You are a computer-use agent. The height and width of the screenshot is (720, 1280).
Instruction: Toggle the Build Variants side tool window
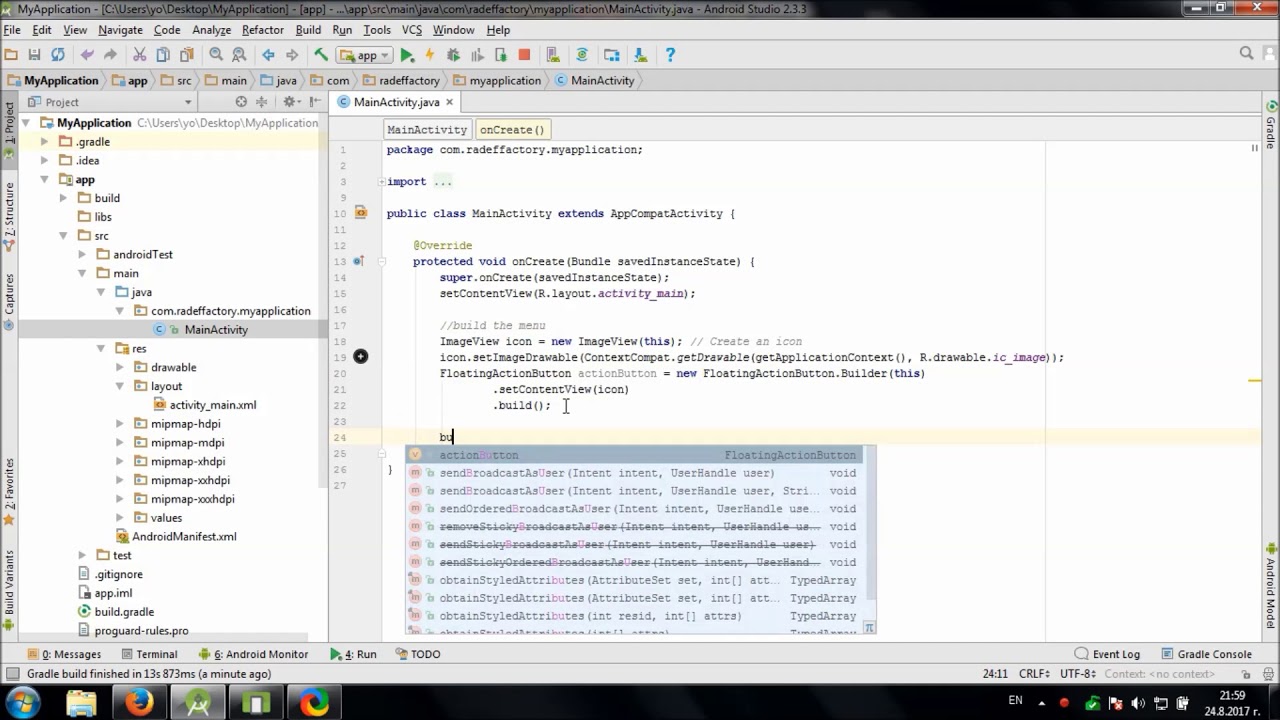click(9, 588)
